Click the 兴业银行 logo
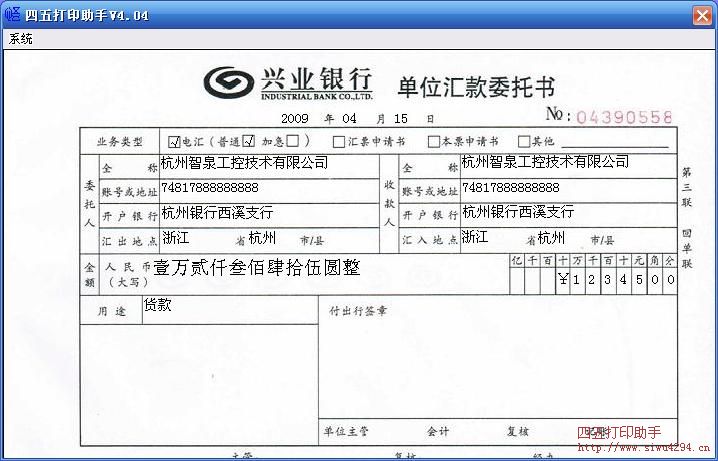Image resolution: width=718 pixels, height=461 pixels. (288, 83)
